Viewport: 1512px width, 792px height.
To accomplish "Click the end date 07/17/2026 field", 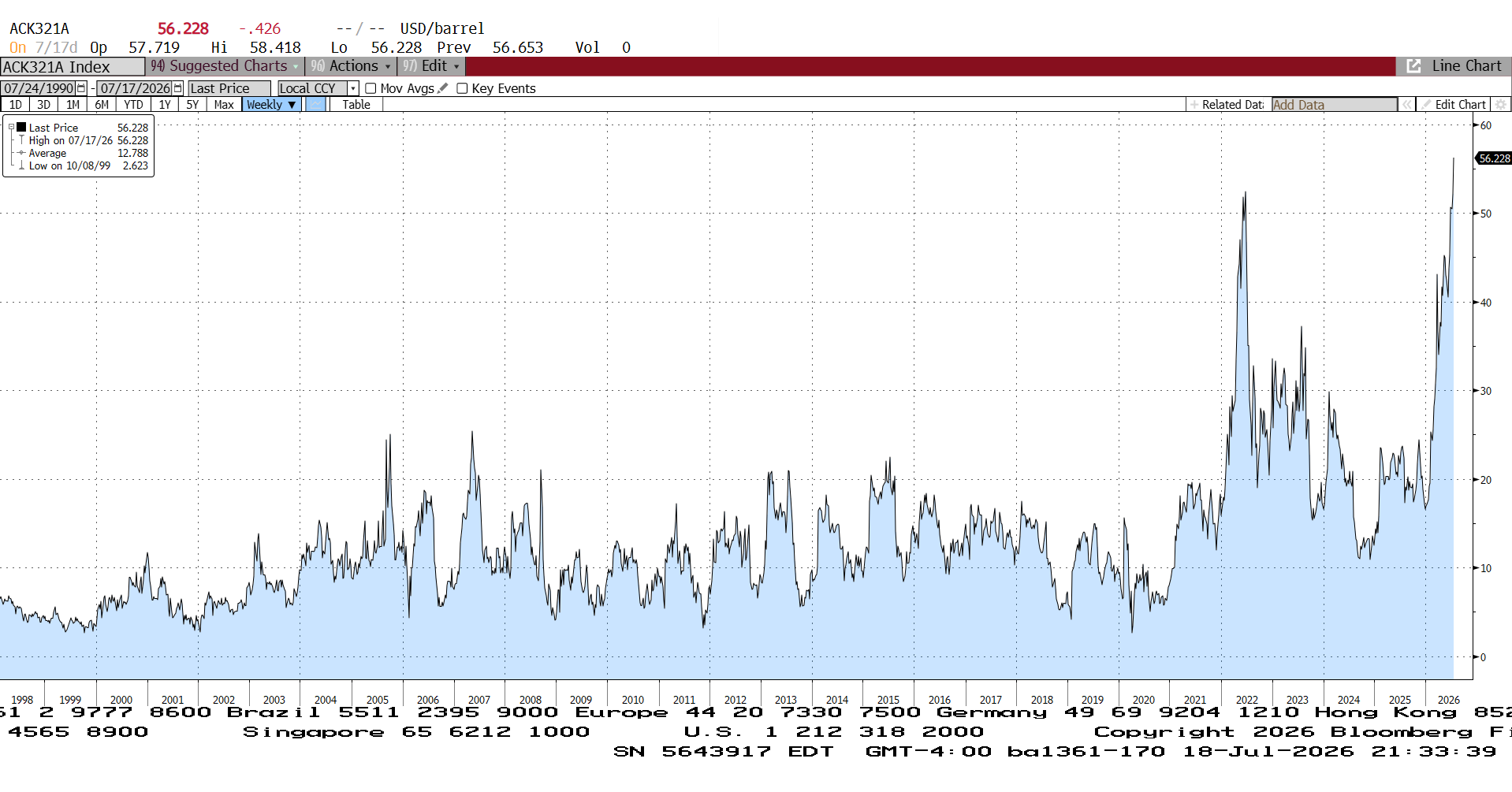I will pos(135,88).
